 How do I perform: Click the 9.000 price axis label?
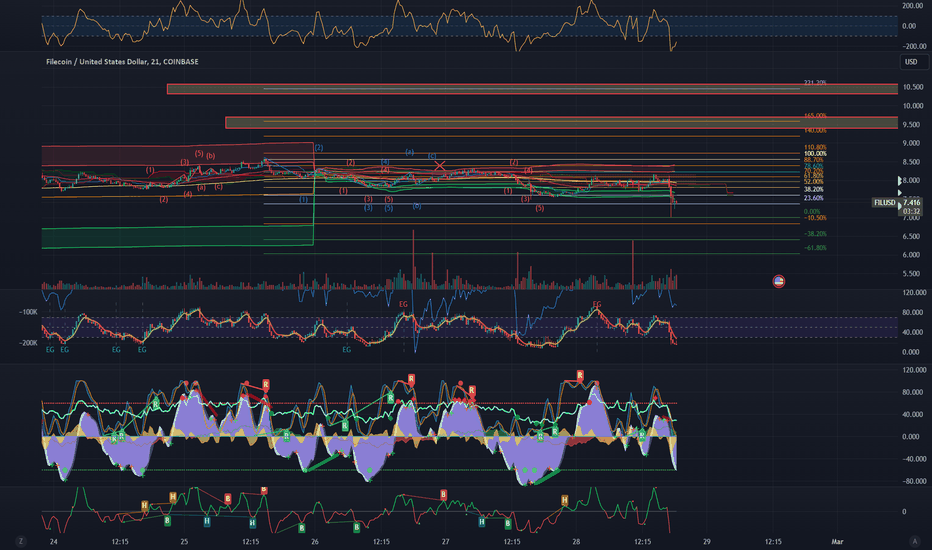pyautogui.click(x=911, y=143)
